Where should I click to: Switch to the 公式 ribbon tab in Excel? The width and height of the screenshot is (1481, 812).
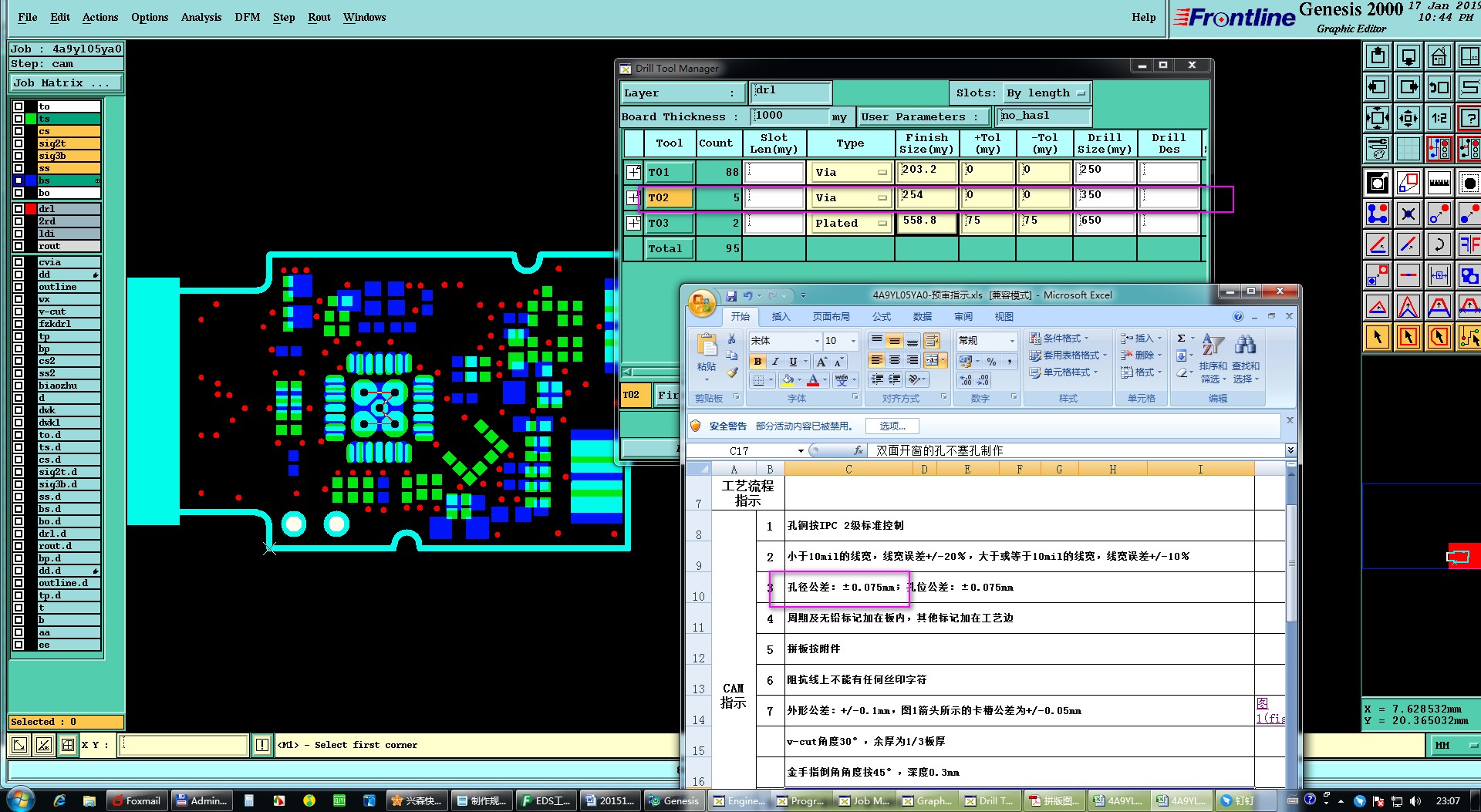881,317
